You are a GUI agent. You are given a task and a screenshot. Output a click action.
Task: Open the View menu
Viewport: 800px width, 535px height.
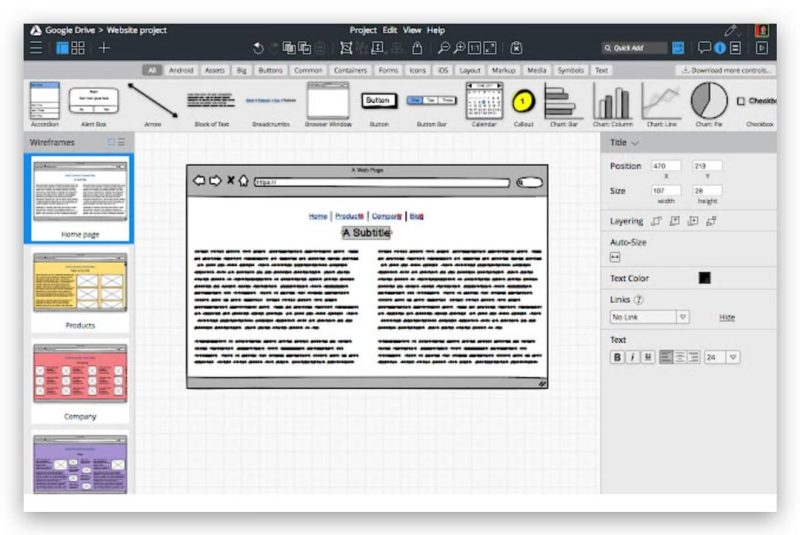(412, 30)
